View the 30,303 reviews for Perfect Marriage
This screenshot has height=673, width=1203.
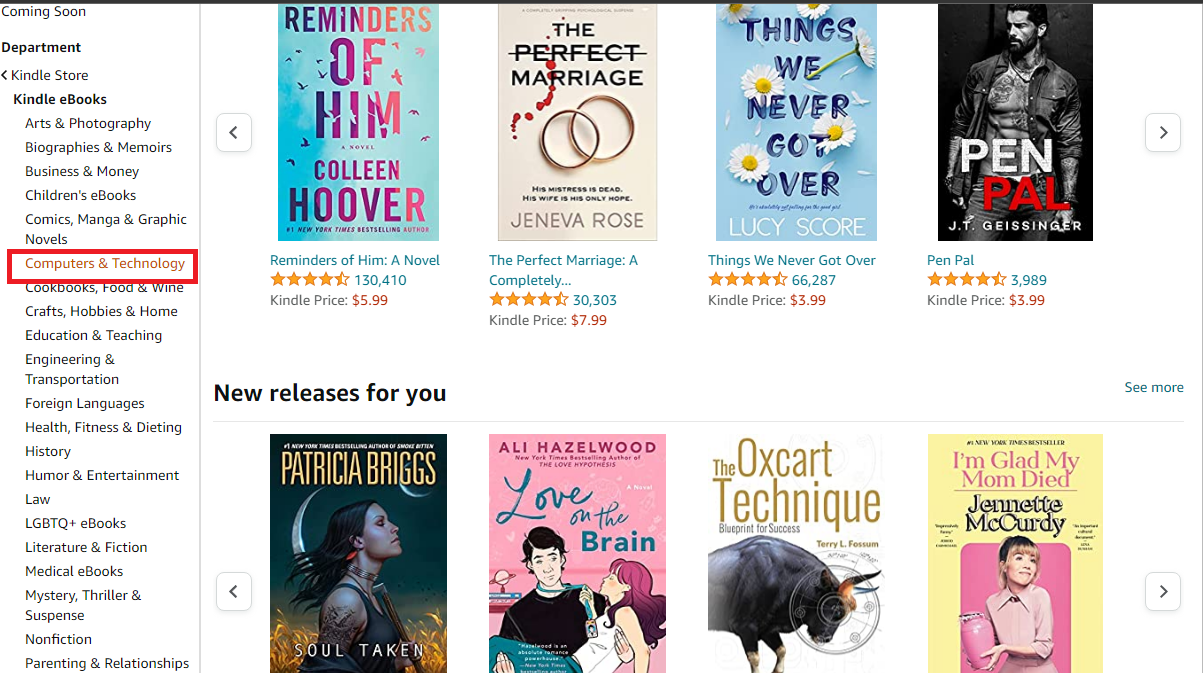595,300
